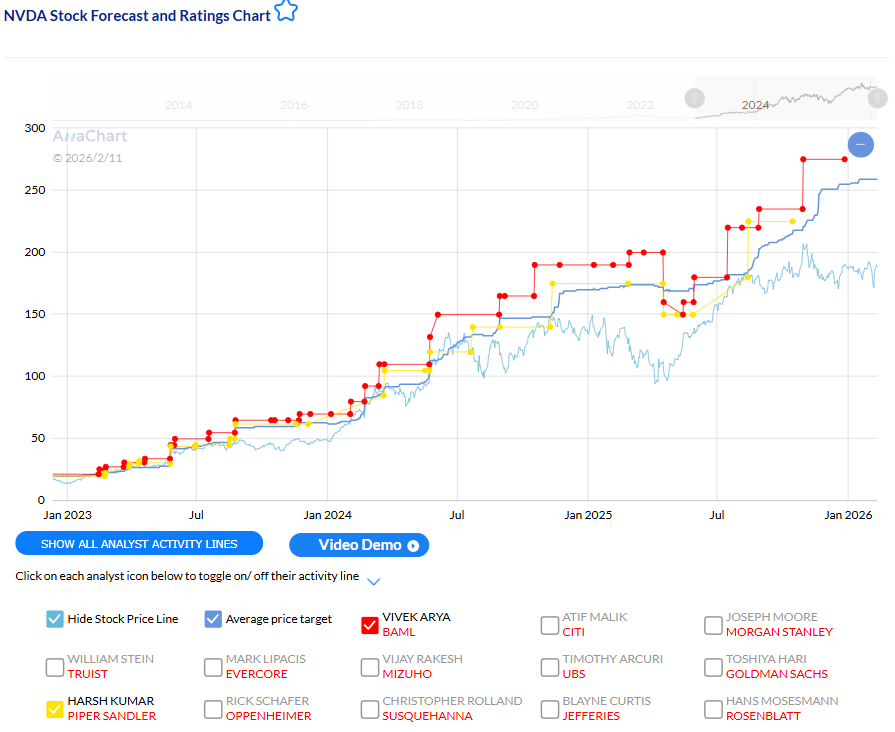Disable Vivek Arya BAML activity line
This screenshot has height=732, width=895.
click(369, 625)
